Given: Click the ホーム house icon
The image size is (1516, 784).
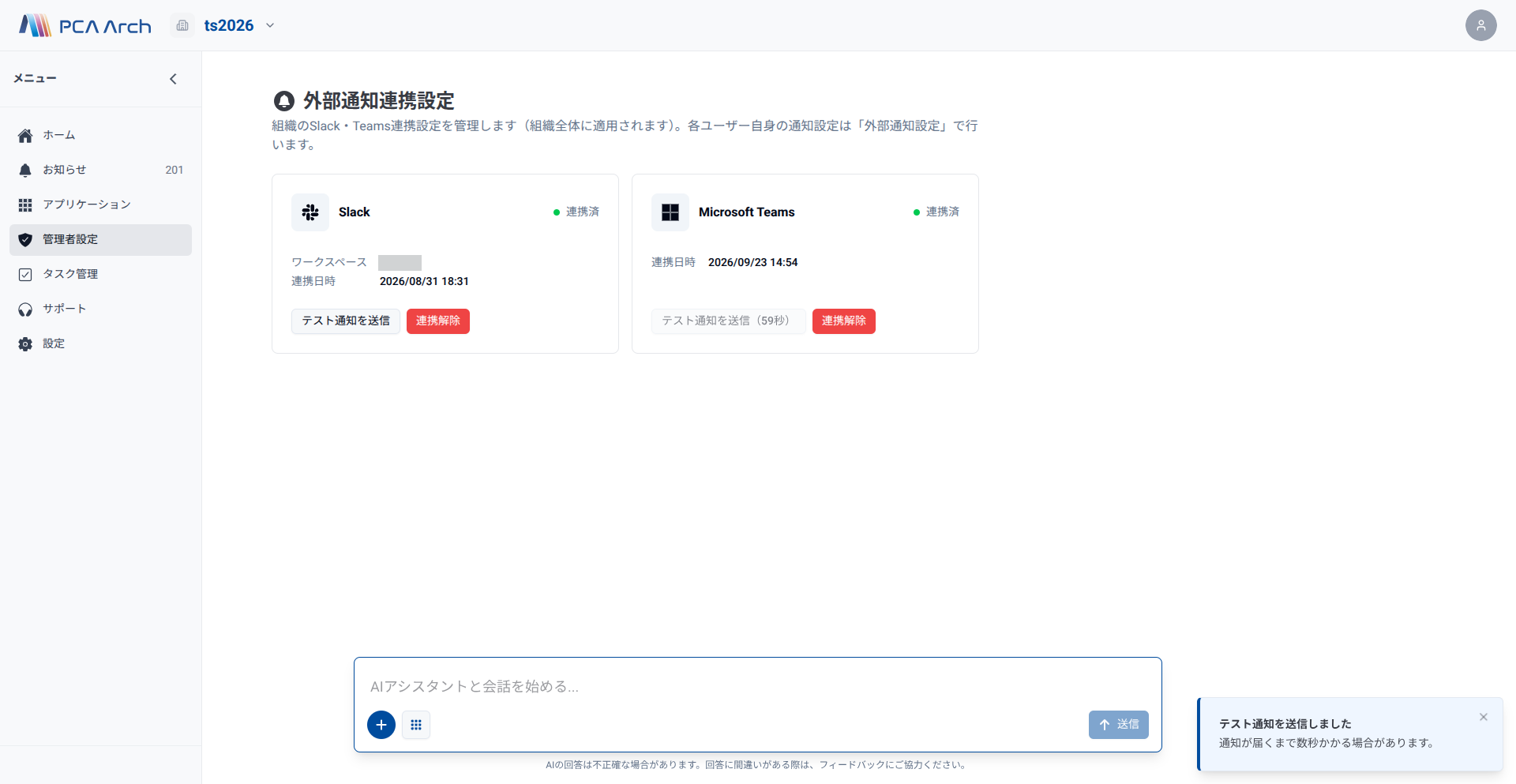Looking at the screenshot, I should [x=25, y=136].
